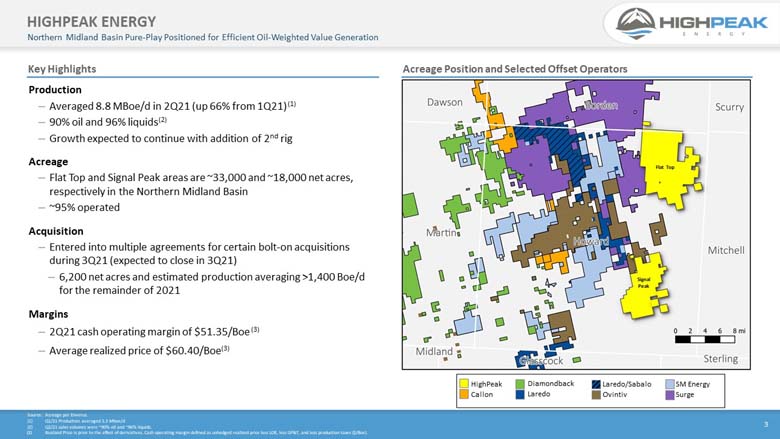Click the brown Ovintiv legend swatch

(x=596, y=394)
